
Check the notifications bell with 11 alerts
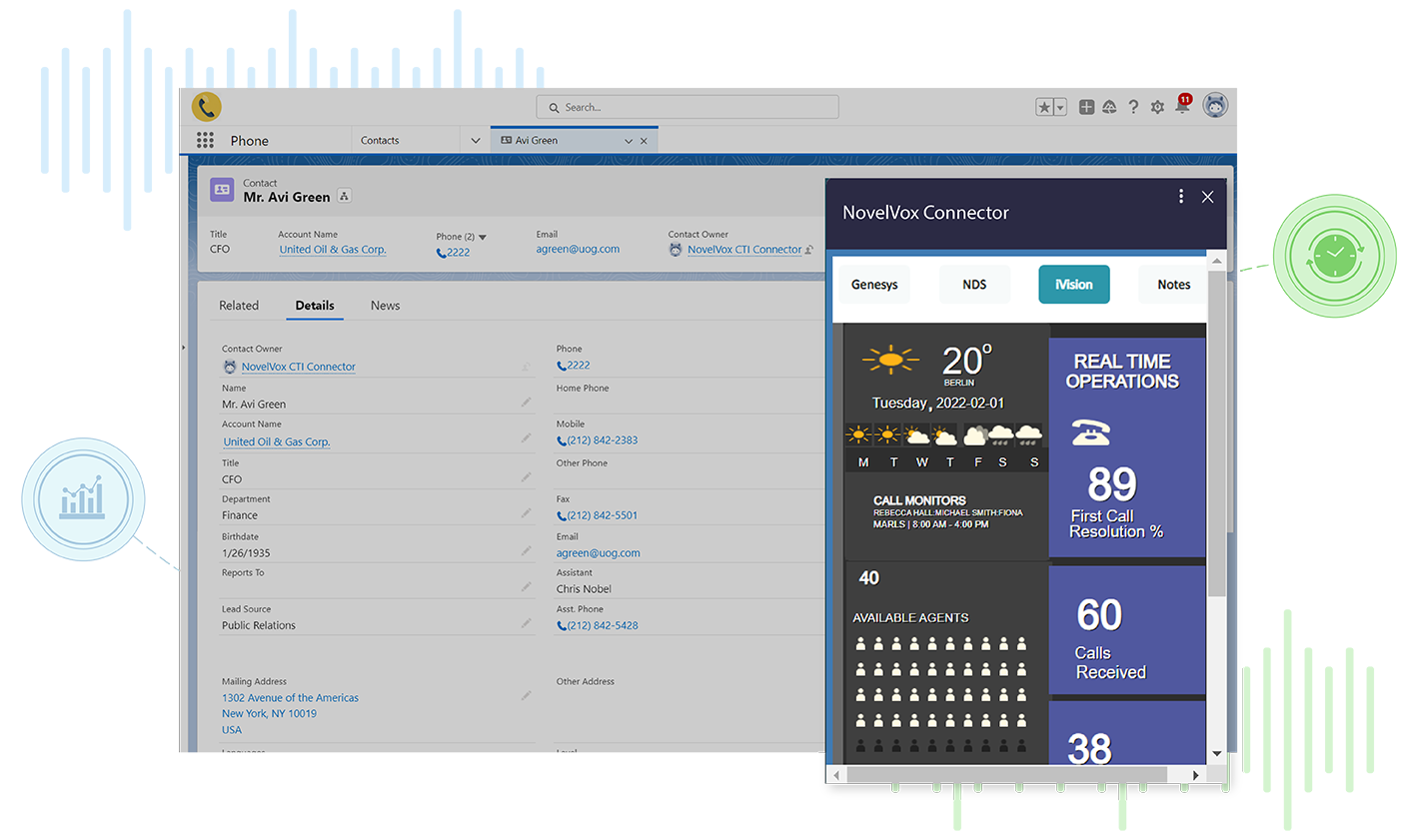[1182, 106]
